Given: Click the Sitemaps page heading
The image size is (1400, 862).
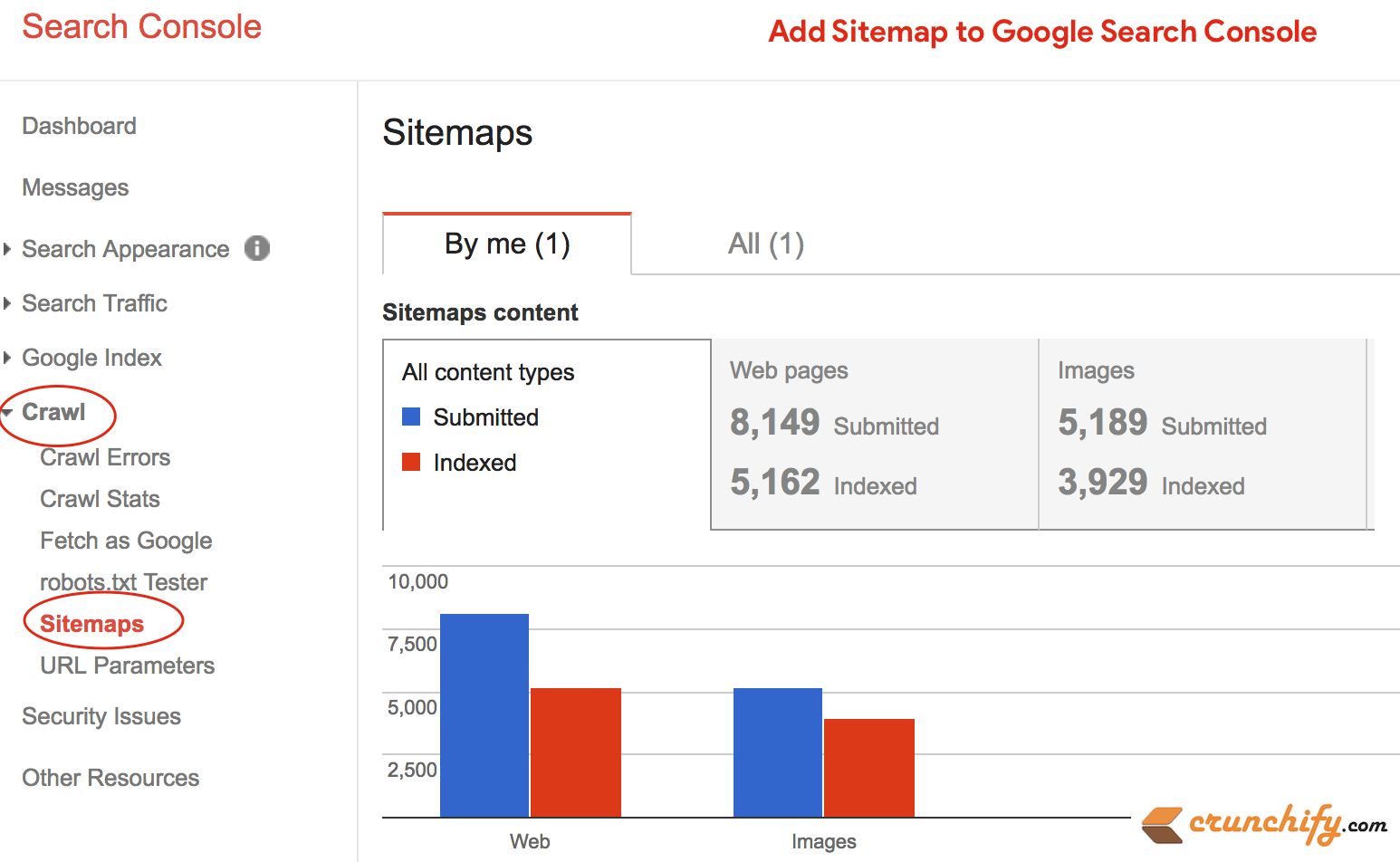Looking at the screenshot, I should [x=457, y=133].
